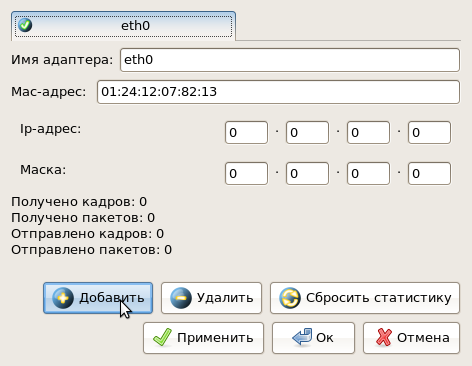The width and height of the screenshot is (472, 366).
Task: Click the Mac-адрес field with 01:24:12:07:82:13
Action: click(278, 92)
